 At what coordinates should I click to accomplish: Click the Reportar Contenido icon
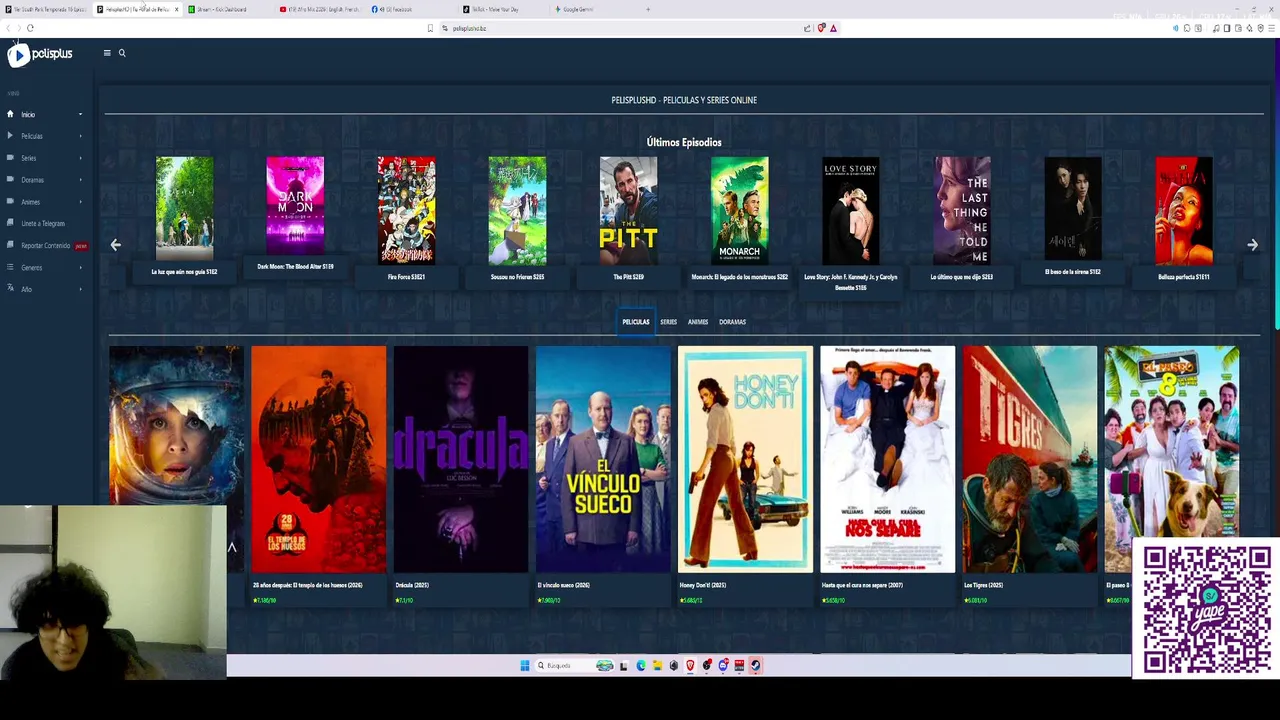point(10,245)
